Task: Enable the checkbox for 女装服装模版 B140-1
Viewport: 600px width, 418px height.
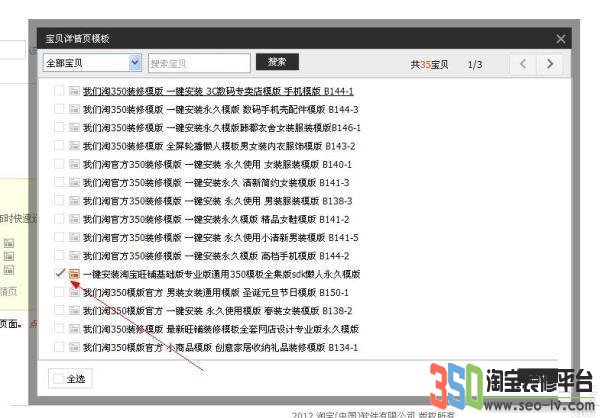Action: click(x=59, y=164)
